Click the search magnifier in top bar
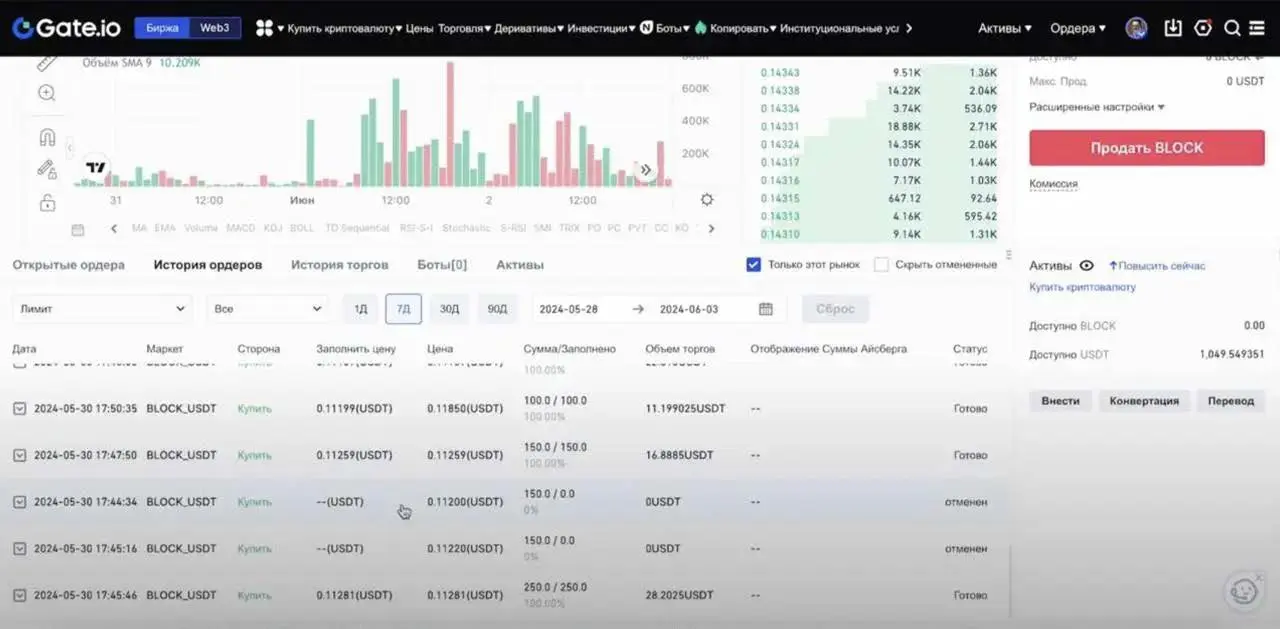This screenshot has height=629, width=1280. click(1232, 28)
